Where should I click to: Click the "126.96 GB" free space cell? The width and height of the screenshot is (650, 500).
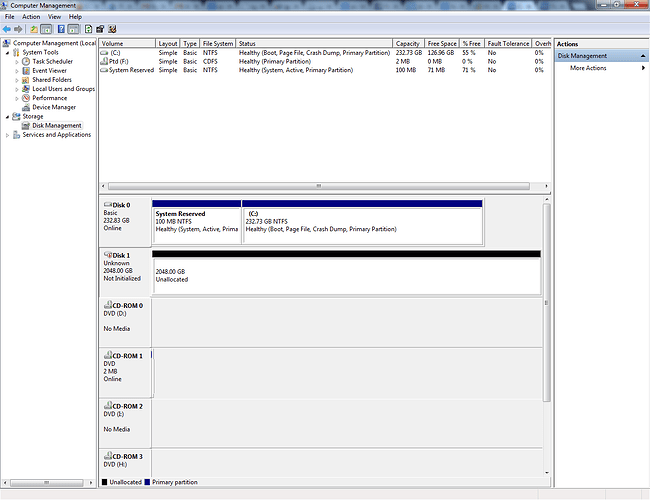pyautogui.click(x=441, y=53)
